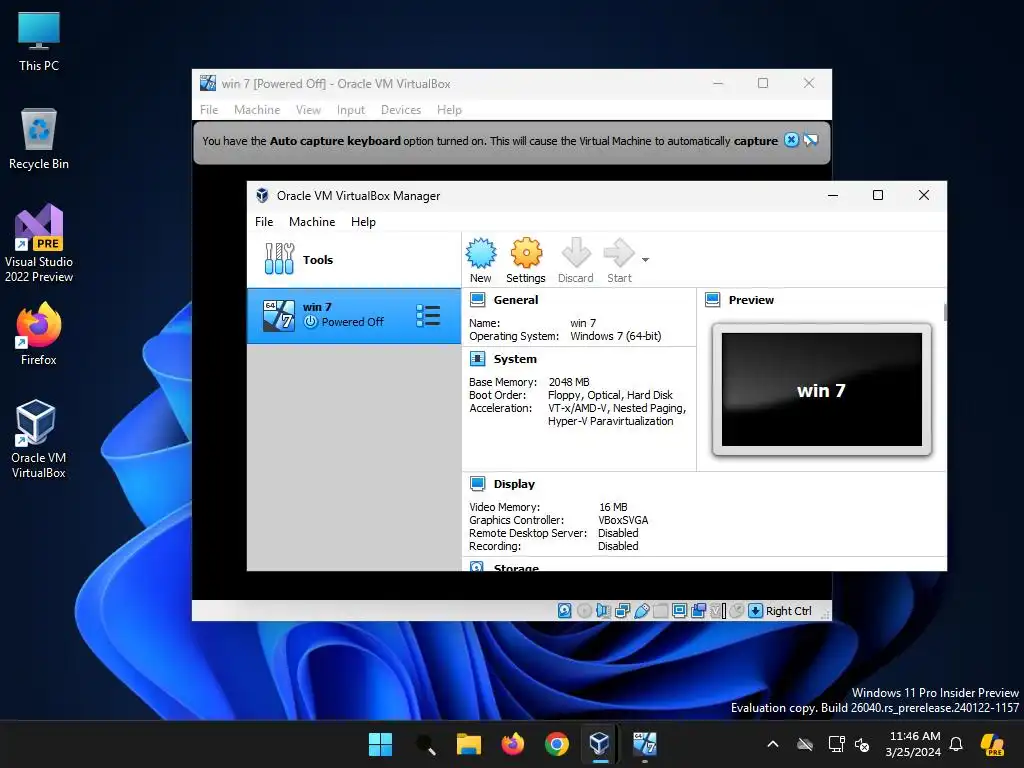
Task: Select This PC desktop icon
Action: click(39, 41)
